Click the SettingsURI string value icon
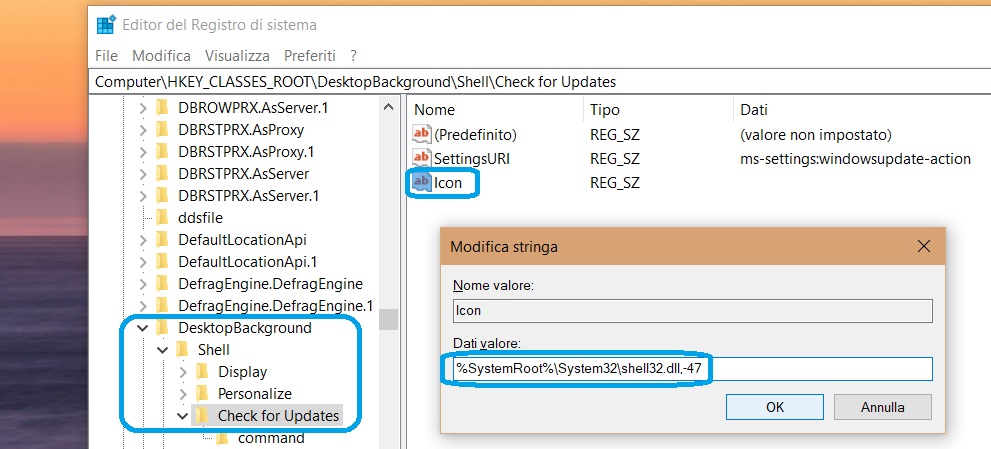Viewport: 991px width, 449px height. click(x=422, y=159)
